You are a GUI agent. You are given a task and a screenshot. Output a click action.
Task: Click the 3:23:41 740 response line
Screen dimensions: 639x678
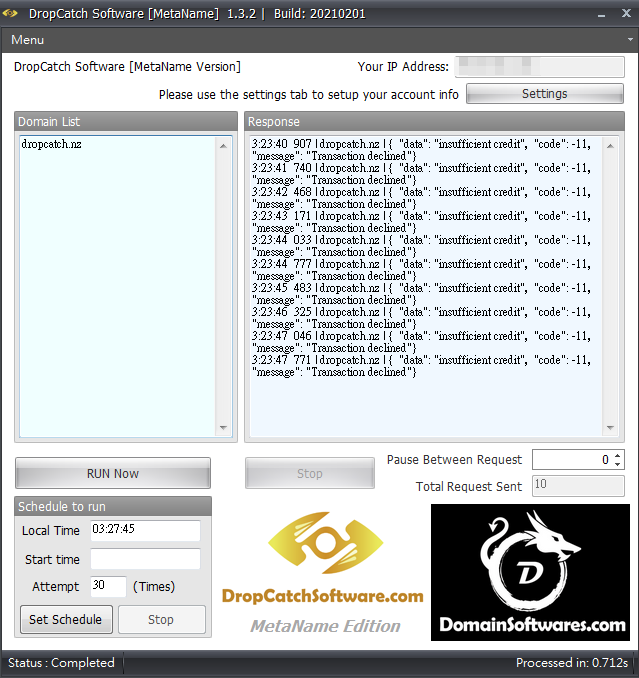click(x=421, y=174)
